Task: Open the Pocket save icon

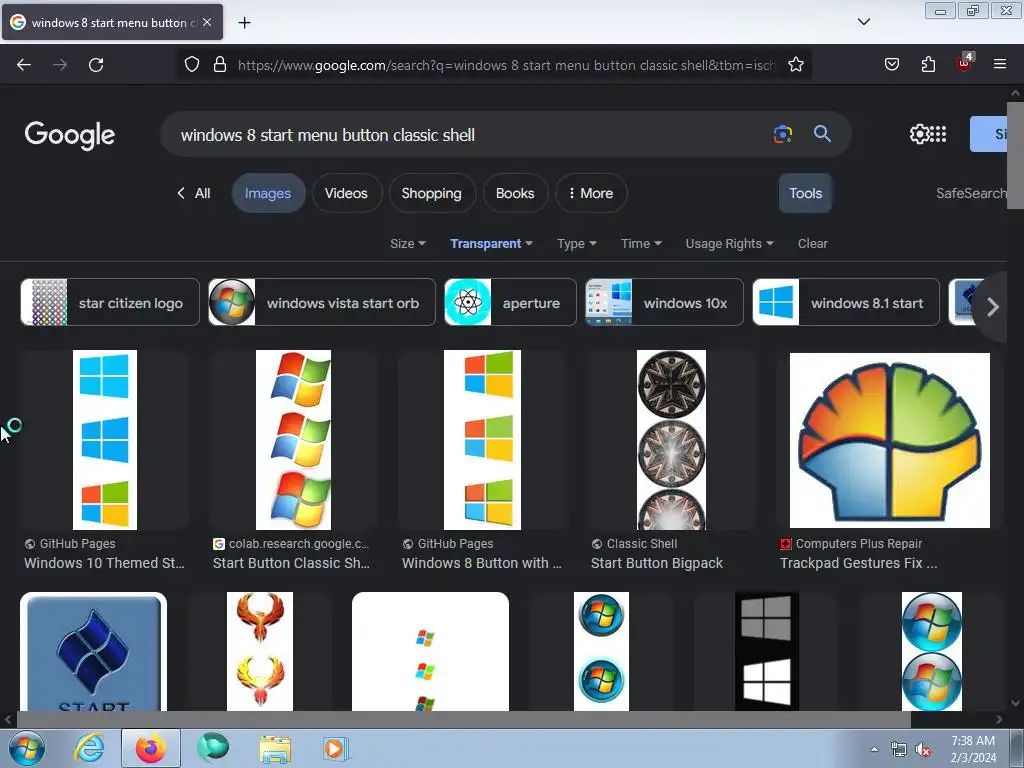Action: tap(892, 65)
